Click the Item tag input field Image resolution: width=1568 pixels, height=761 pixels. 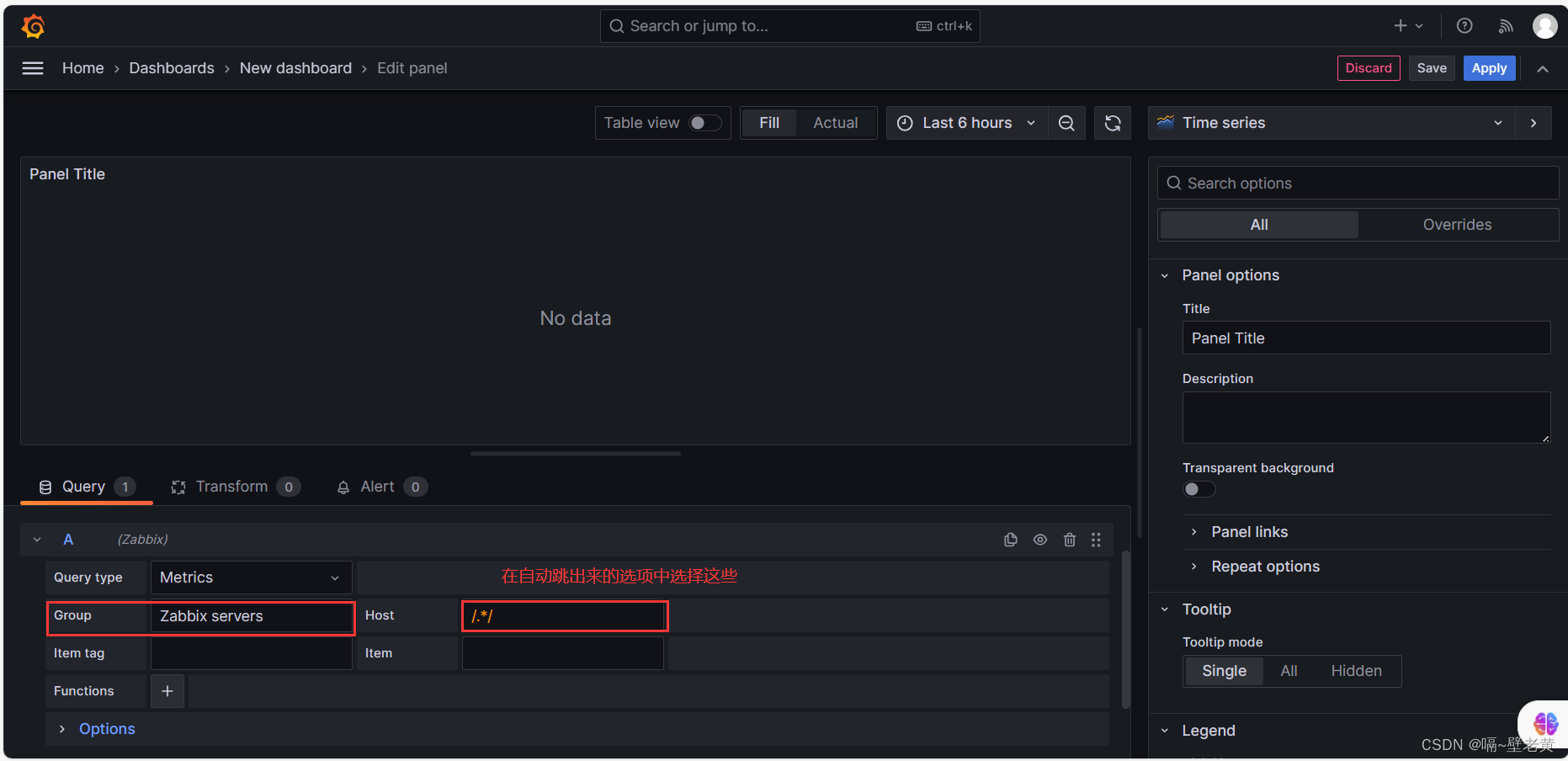coord(251,653)
